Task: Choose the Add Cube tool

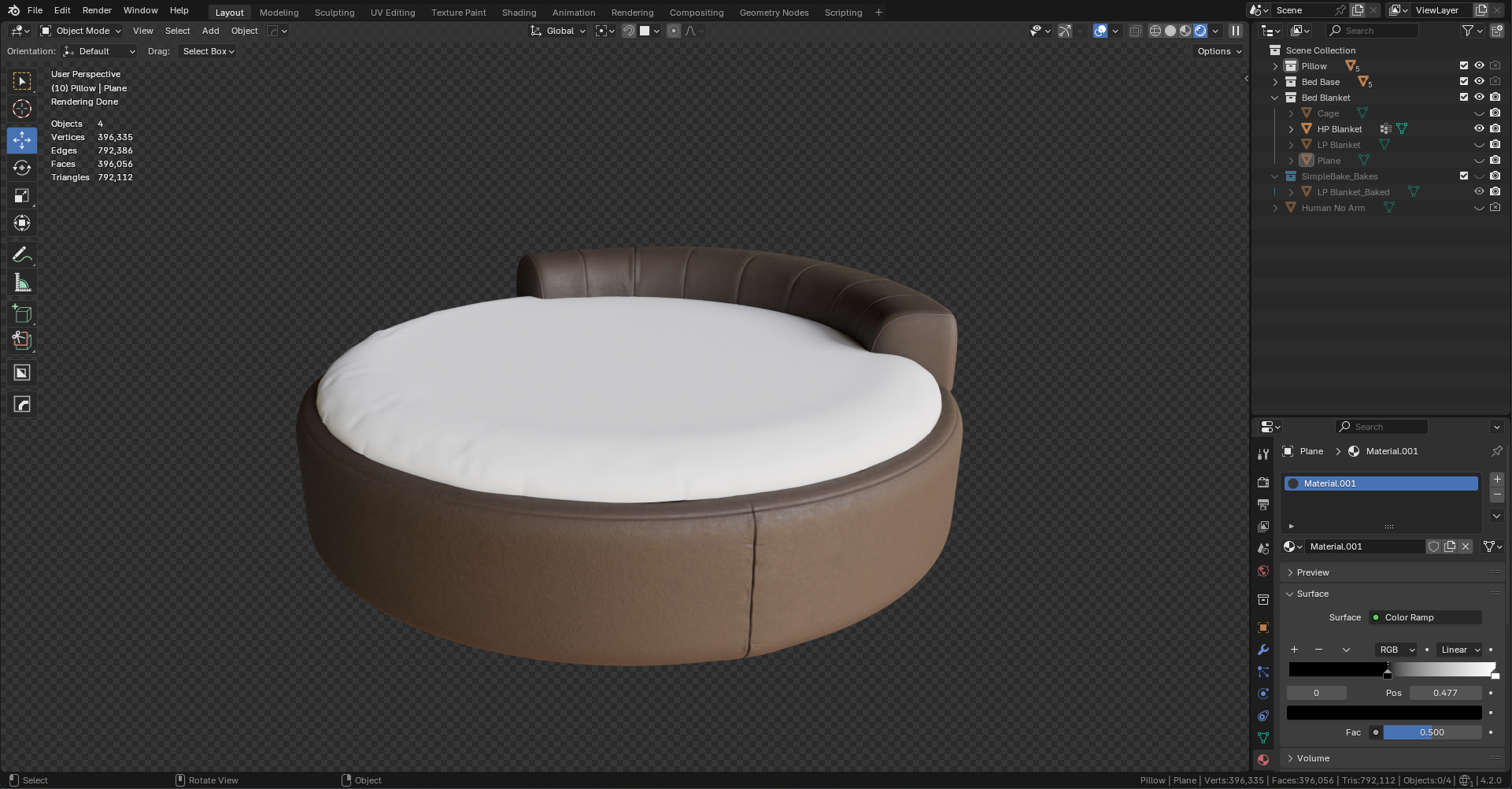Action: click(x=22, y=313)
